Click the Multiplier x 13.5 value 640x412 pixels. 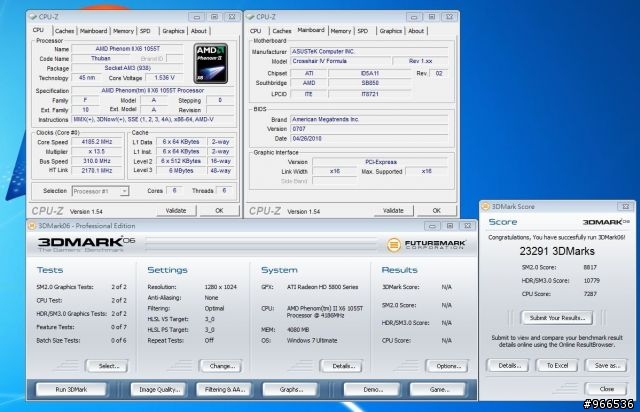(x=97, y=151)
